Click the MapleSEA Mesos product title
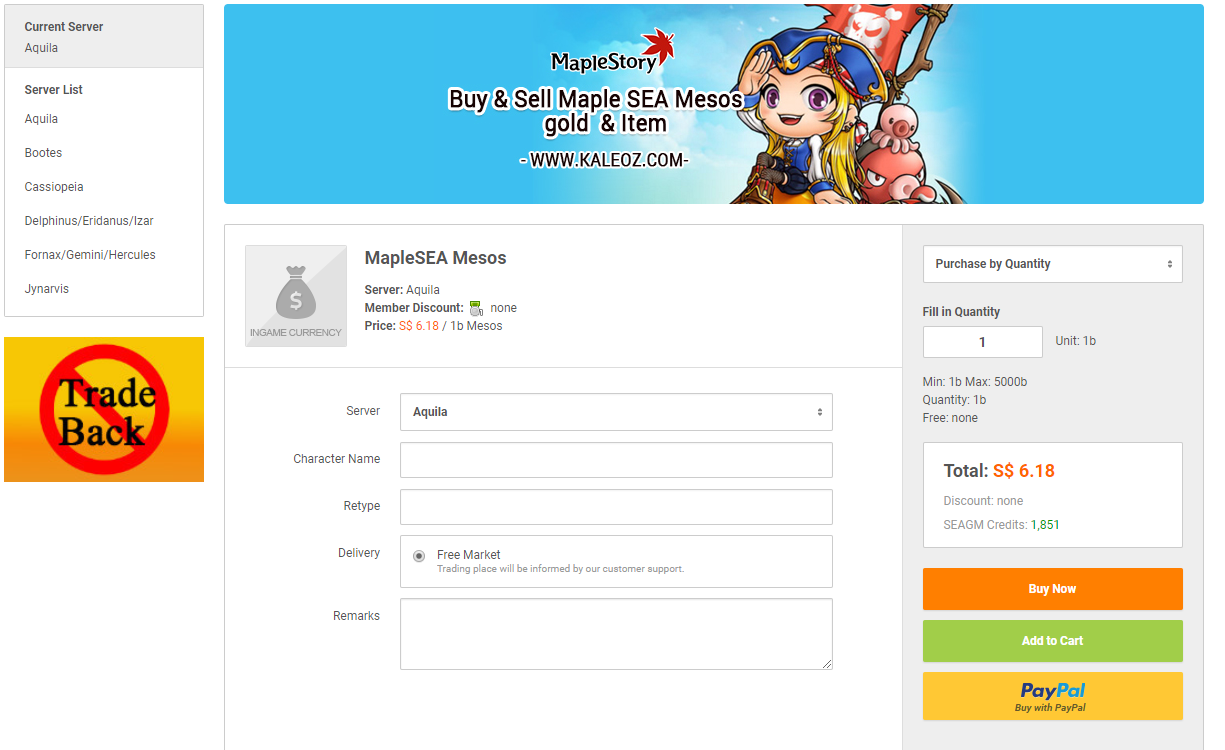The height and width of the screenshot is (750, 1225). 435,258
